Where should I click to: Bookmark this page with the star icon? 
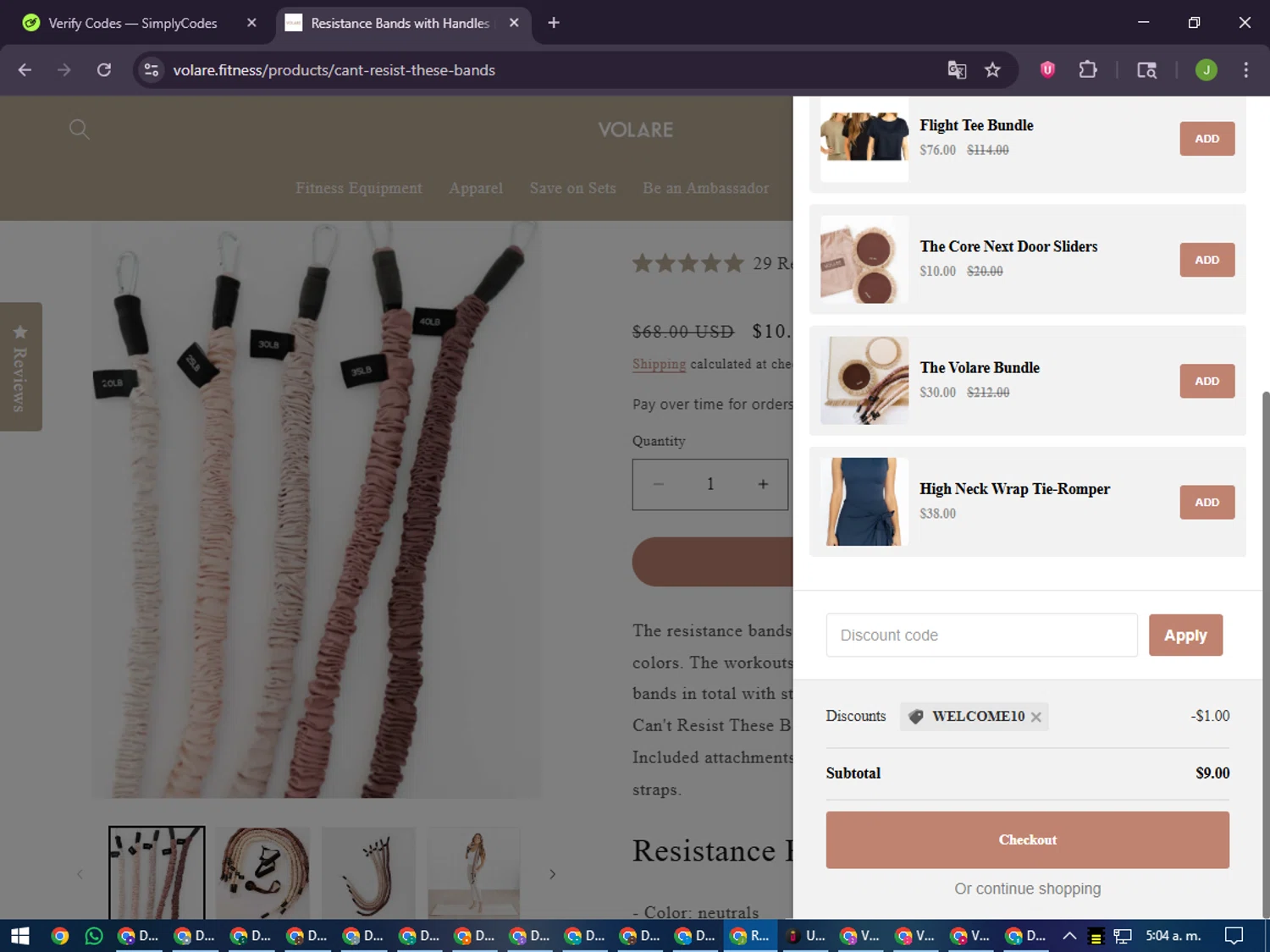click(x=992, y=70)
